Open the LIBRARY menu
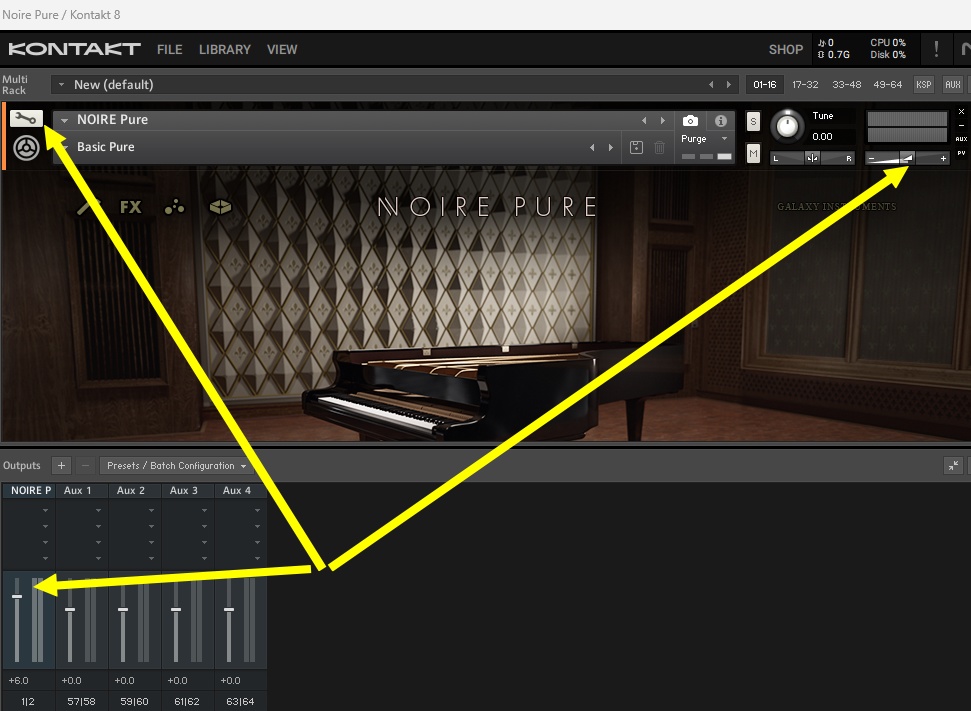Screen dimensions: 971x711 [225, 50]
